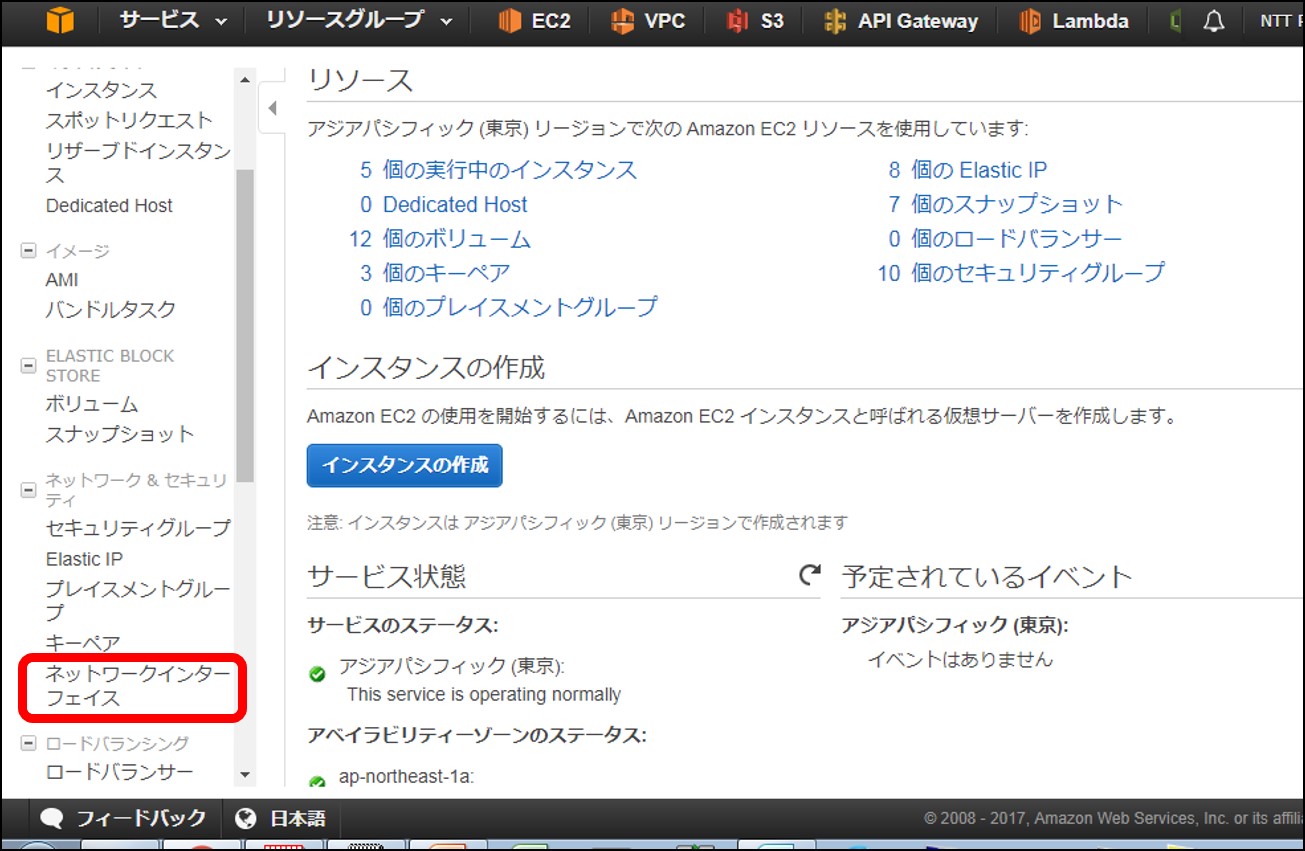Open the Lambda shortcut icon
The image size is (1305, 851).
(x=1030, y=21)
